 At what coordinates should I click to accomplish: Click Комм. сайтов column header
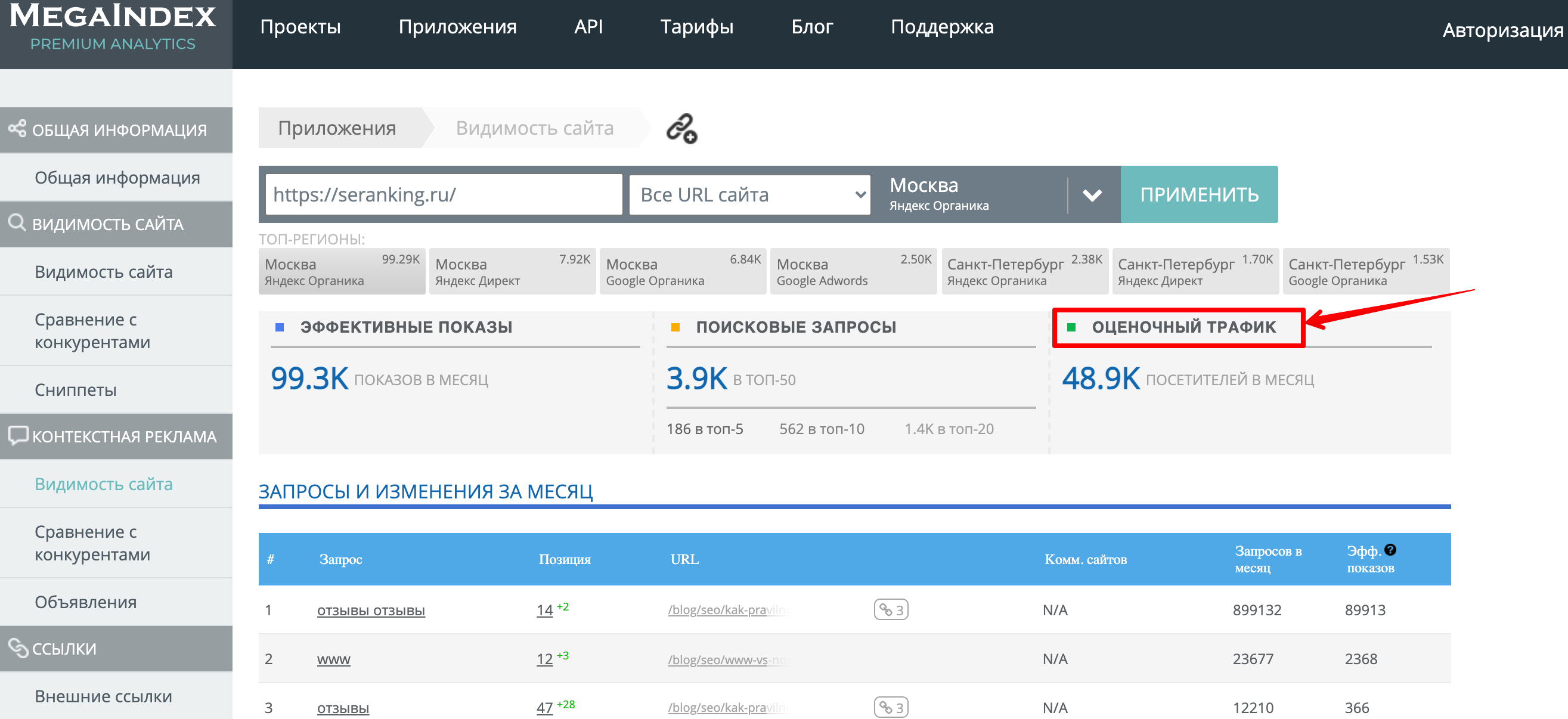tap(1086, 559)
